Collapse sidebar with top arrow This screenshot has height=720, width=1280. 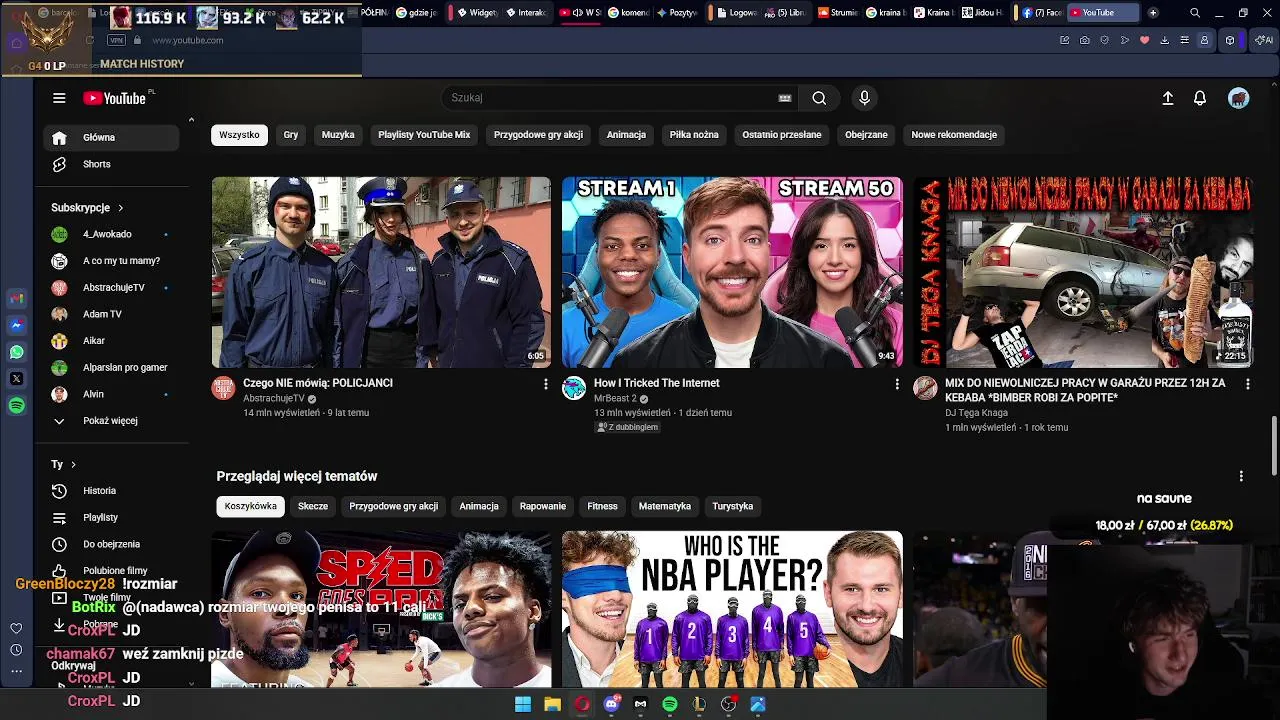[x=191, y=120]
